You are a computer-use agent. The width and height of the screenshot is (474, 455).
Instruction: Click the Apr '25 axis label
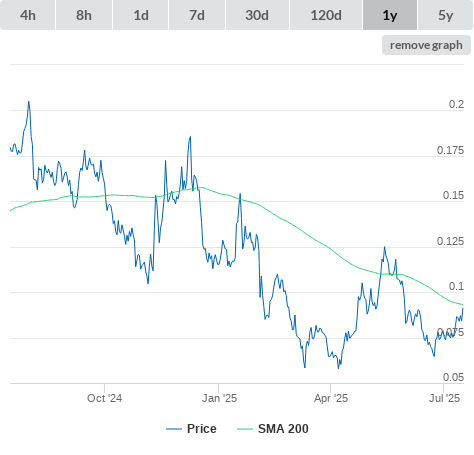331,398
